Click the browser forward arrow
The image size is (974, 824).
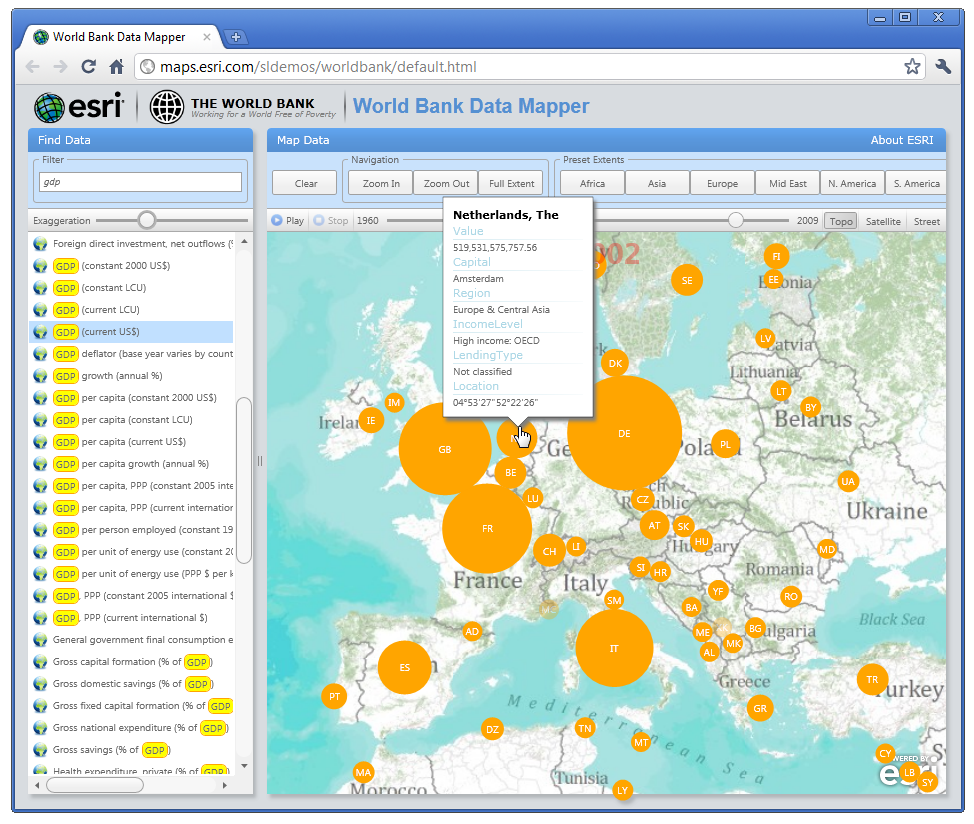point(60,66)
